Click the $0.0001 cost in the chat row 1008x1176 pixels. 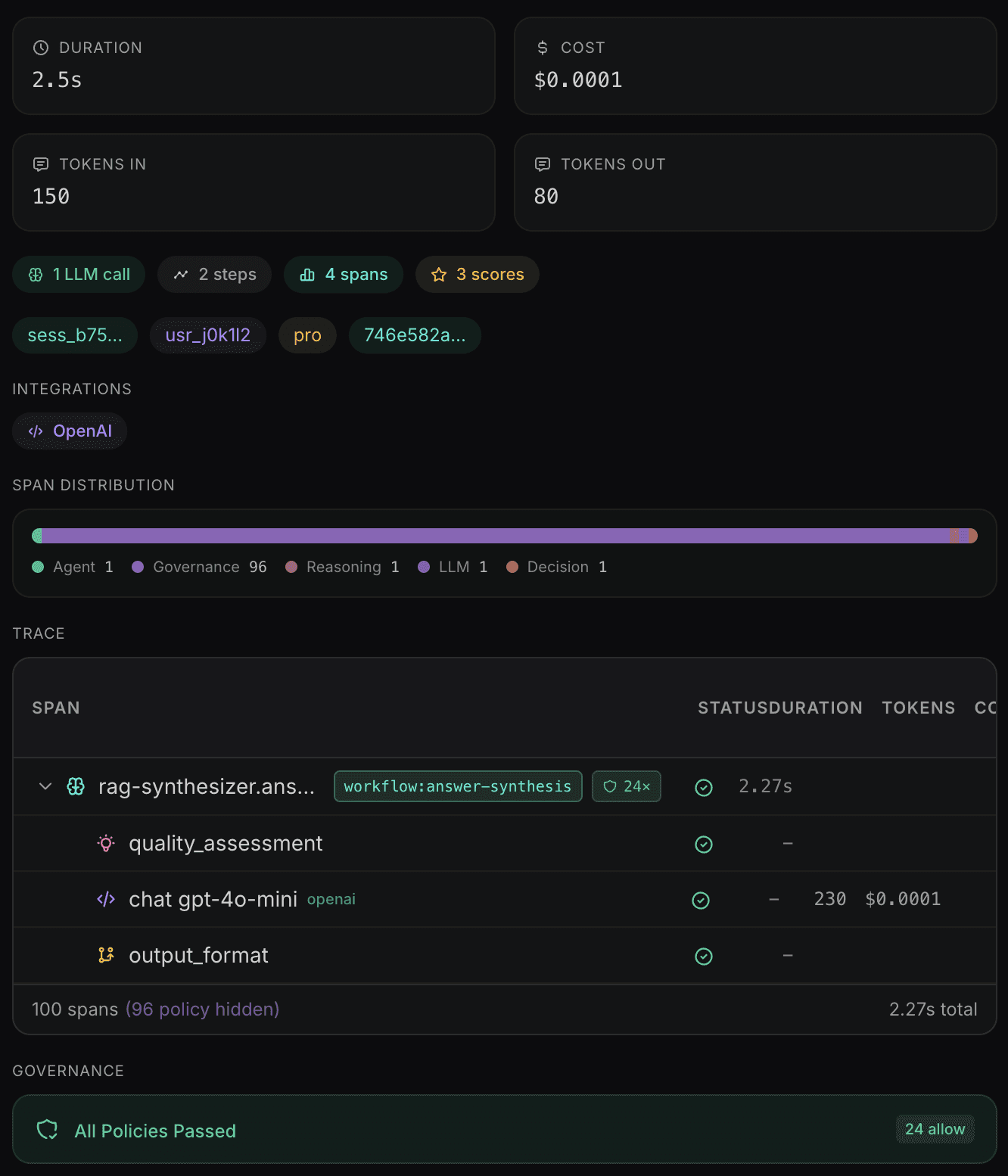click(903, 899)
